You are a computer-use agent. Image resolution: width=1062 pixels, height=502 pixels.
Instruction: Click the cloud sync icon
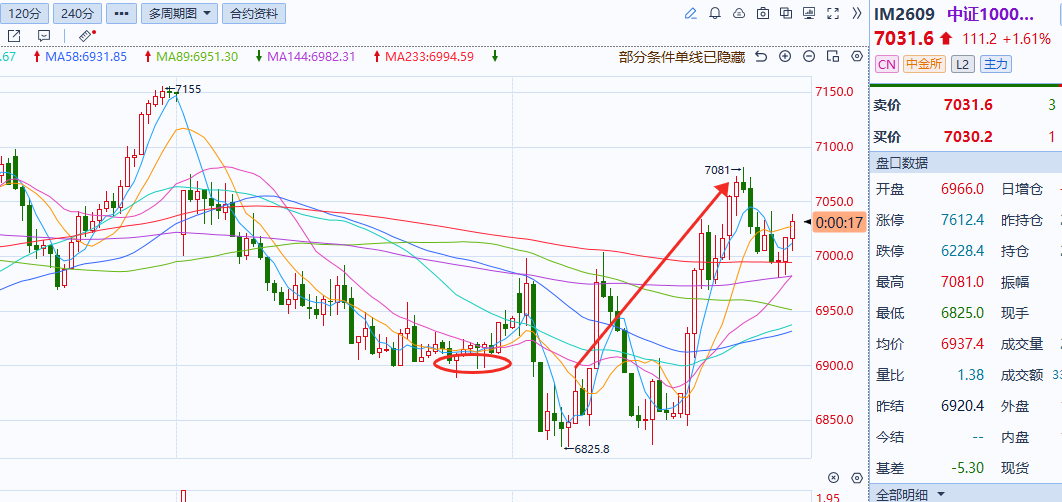[x=738, y=13]
